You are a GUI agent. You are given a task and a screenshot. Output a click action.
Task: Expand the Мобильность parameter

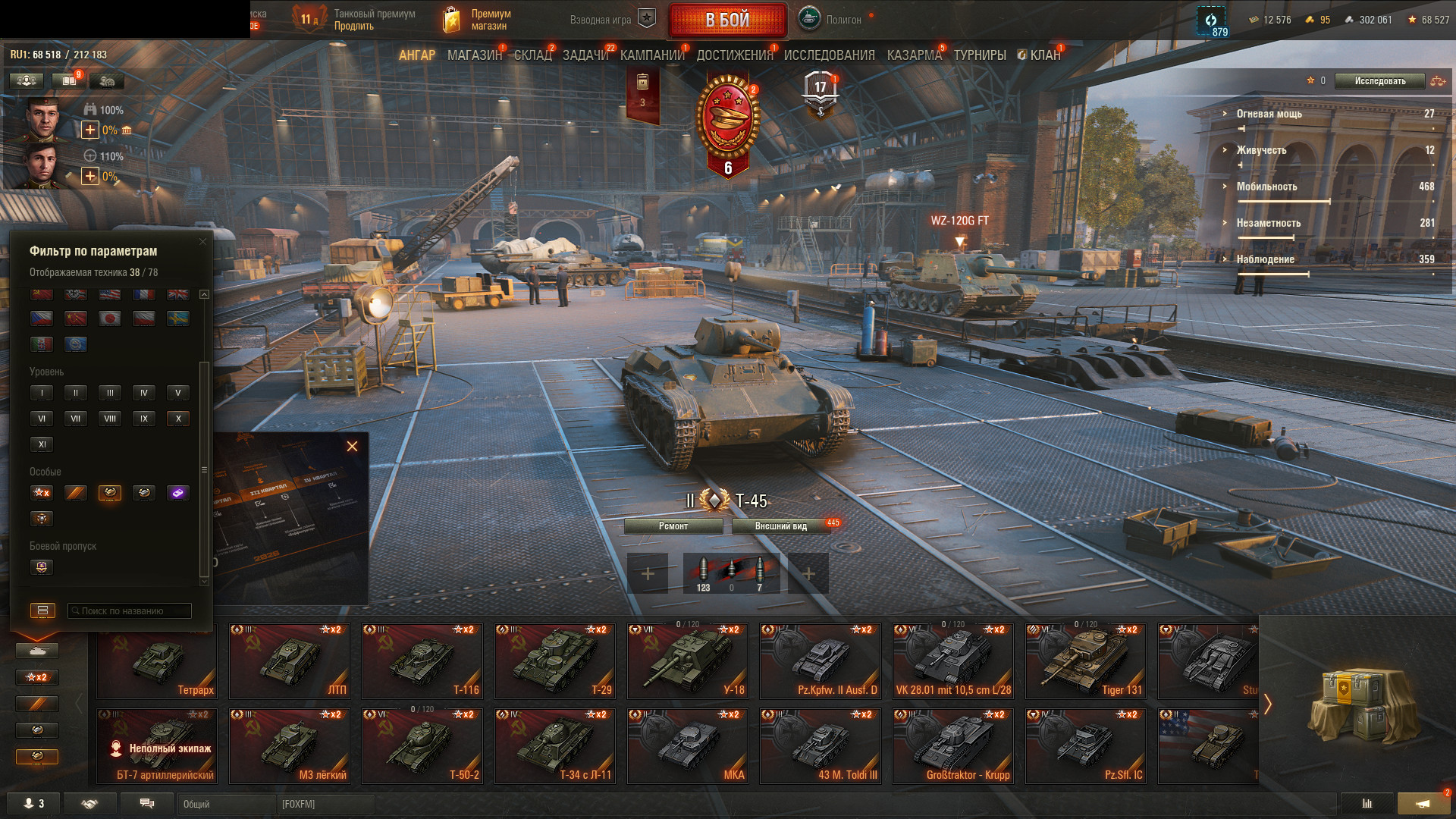(1266, 187)
